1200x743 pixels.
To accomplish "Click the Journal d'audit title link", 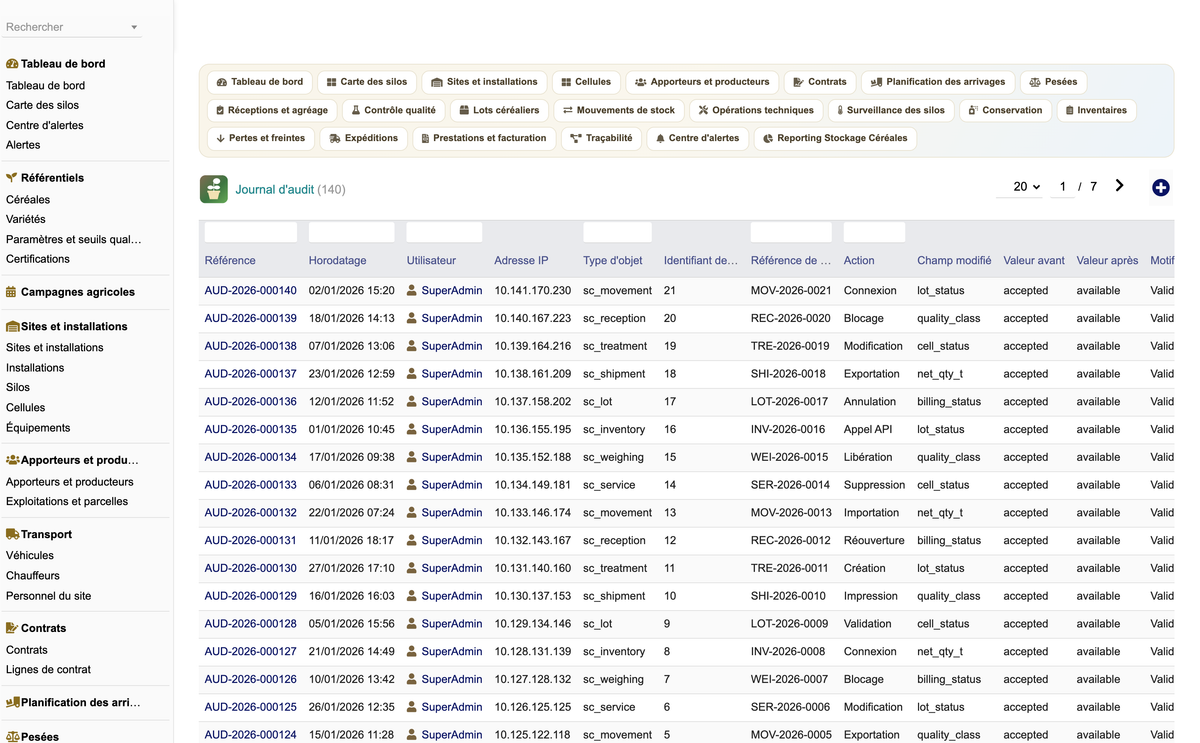I will point(275,189).
